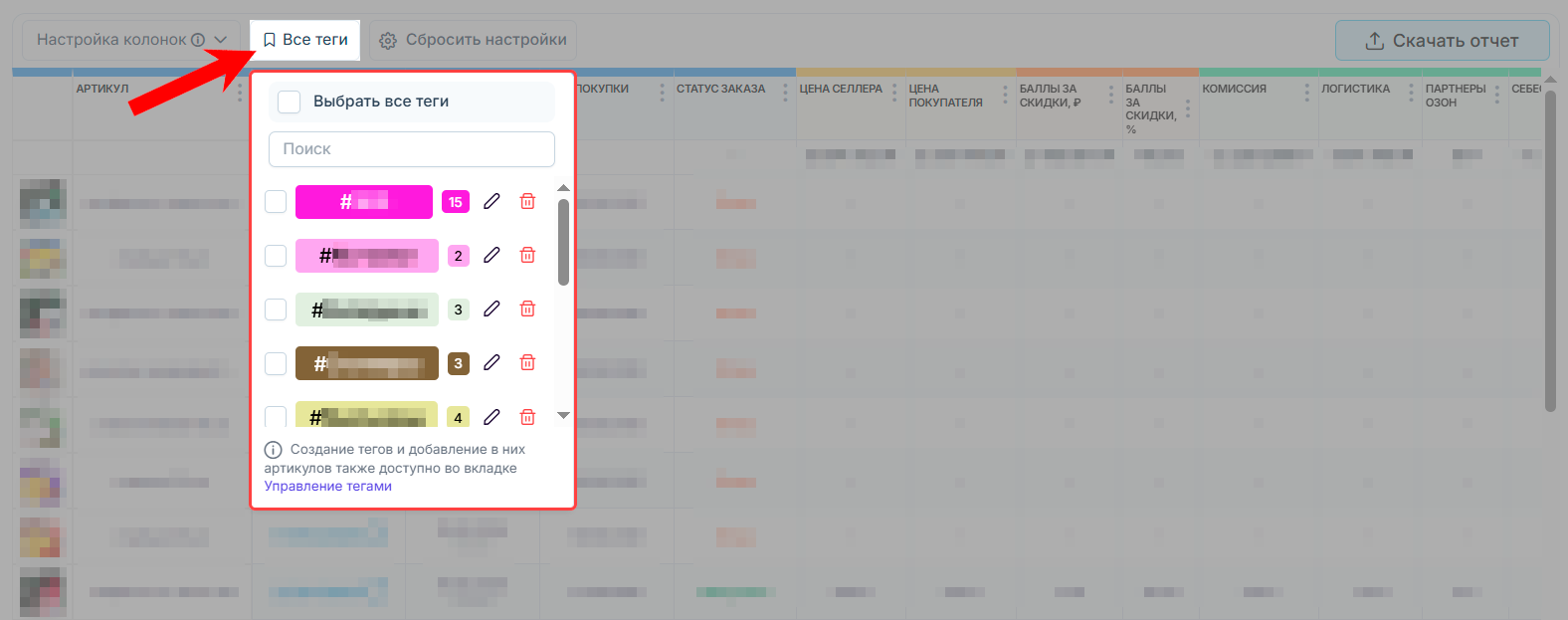Open the Цена покупателя column options menu
Screen dimensions: 1568x620
pos(1005,95)
